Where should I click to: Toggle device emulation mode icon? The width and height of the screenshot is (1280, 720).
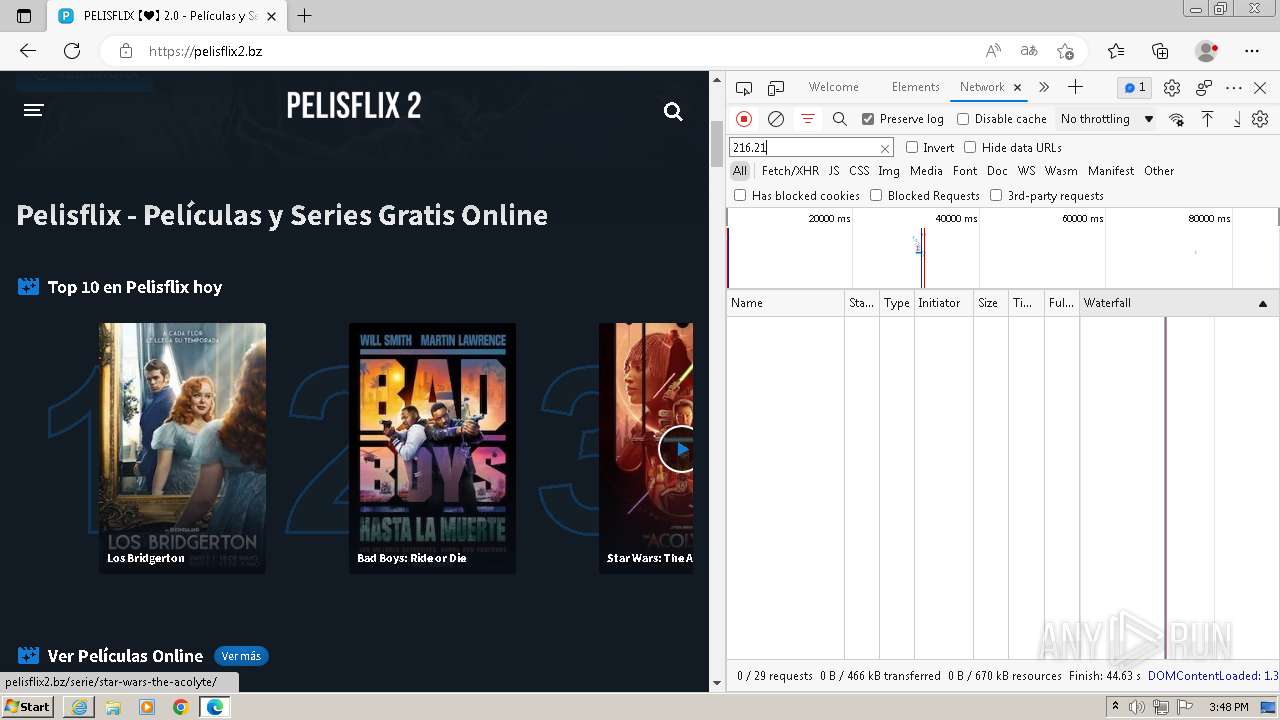pyautogui.click(x=776, y=88)
